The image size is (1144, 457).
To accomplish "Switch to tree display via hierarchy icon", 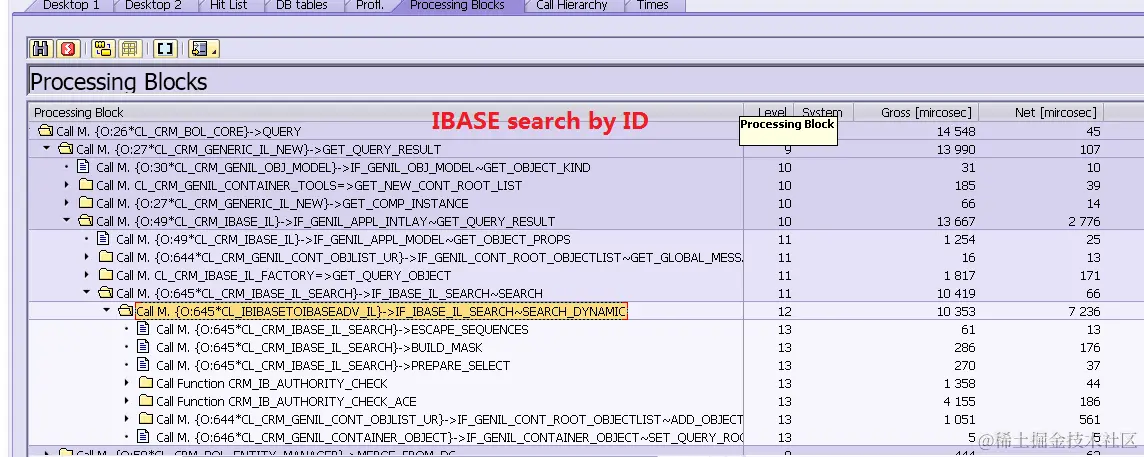I will (x=102, y=49).
